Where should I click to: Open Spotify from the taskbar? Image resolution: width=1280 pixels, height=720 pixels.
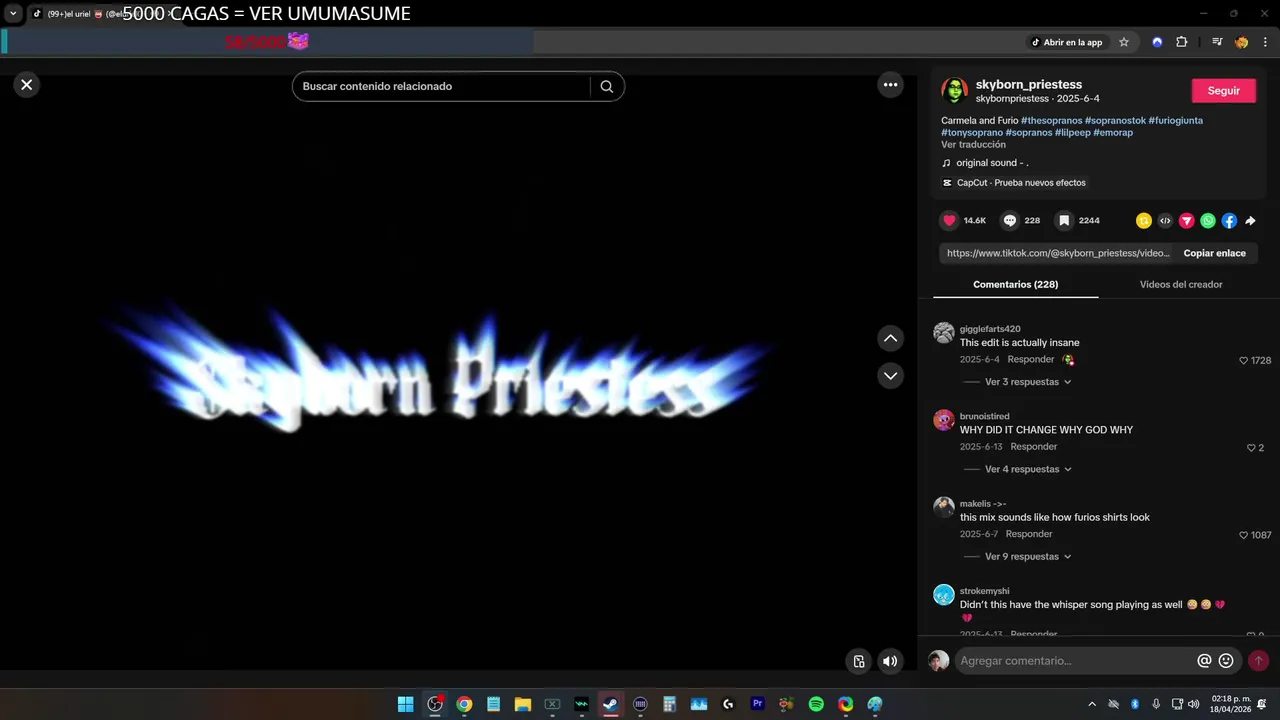point(816,704)
